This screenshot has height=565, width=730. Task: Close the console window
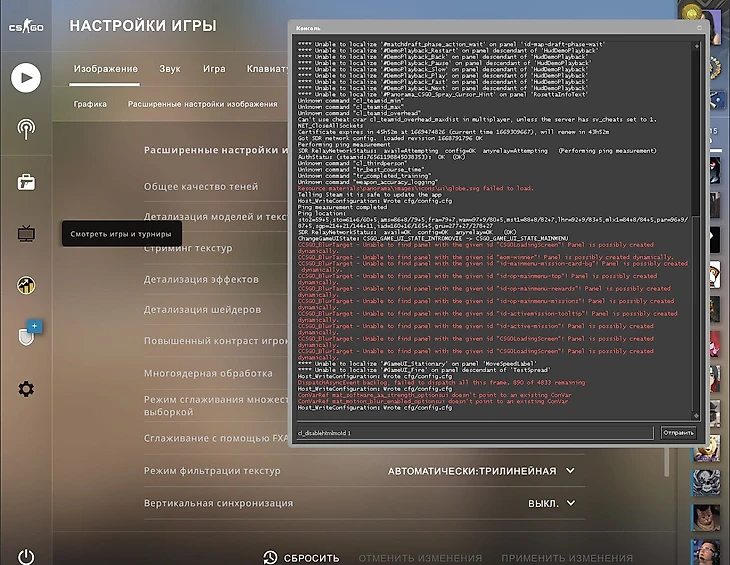[x=697, y=29]
